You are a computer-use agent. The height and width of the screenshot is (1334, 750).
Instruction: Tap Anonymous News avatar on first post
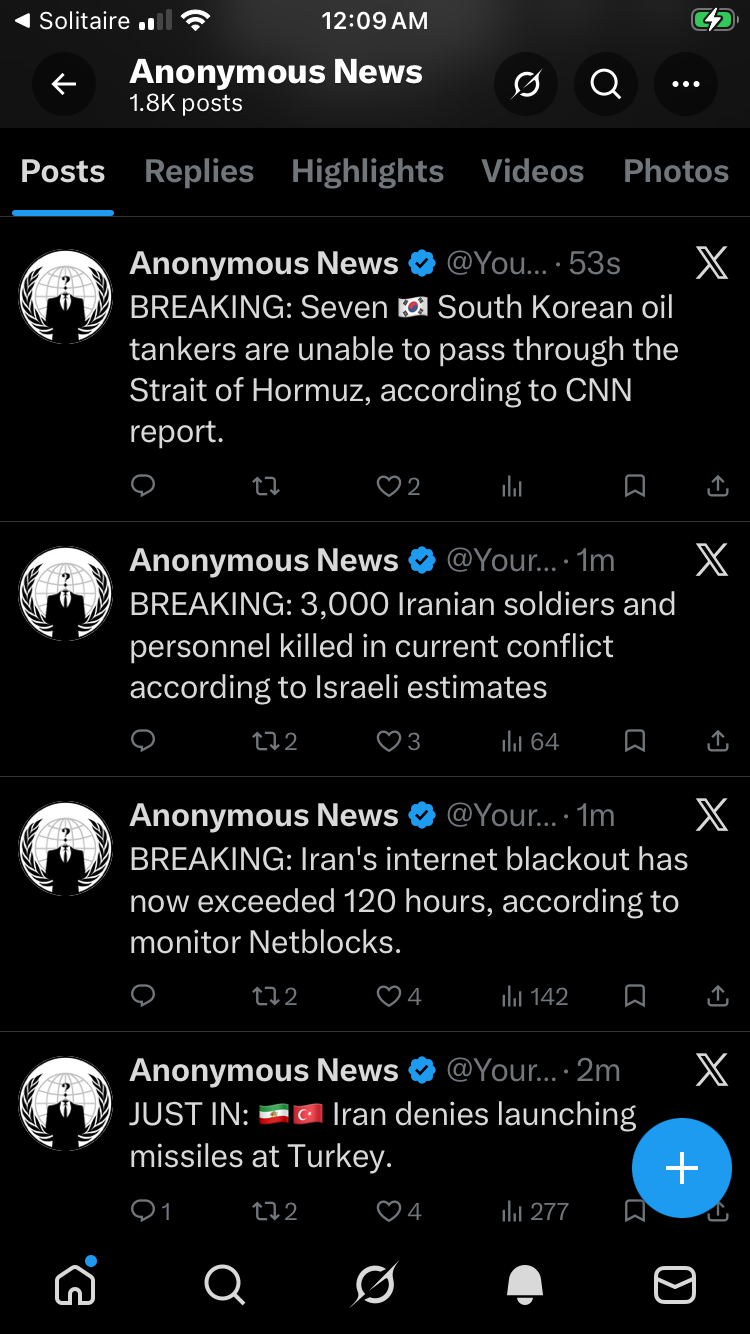tap(66, 296)
